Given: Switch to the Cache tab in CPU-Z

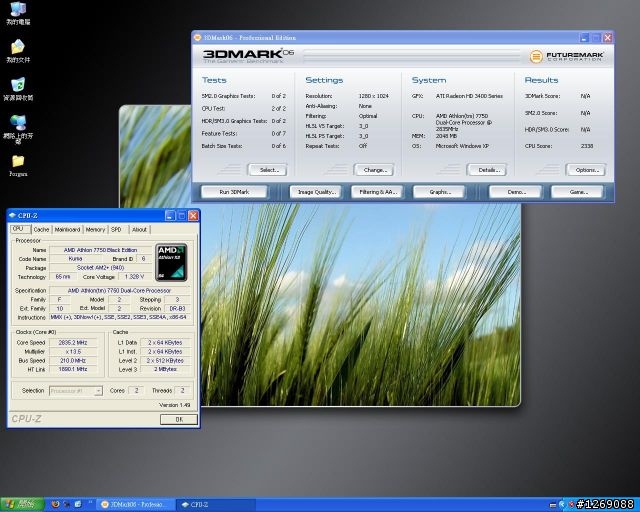Looking at the screenshot, I should [41, 230].
